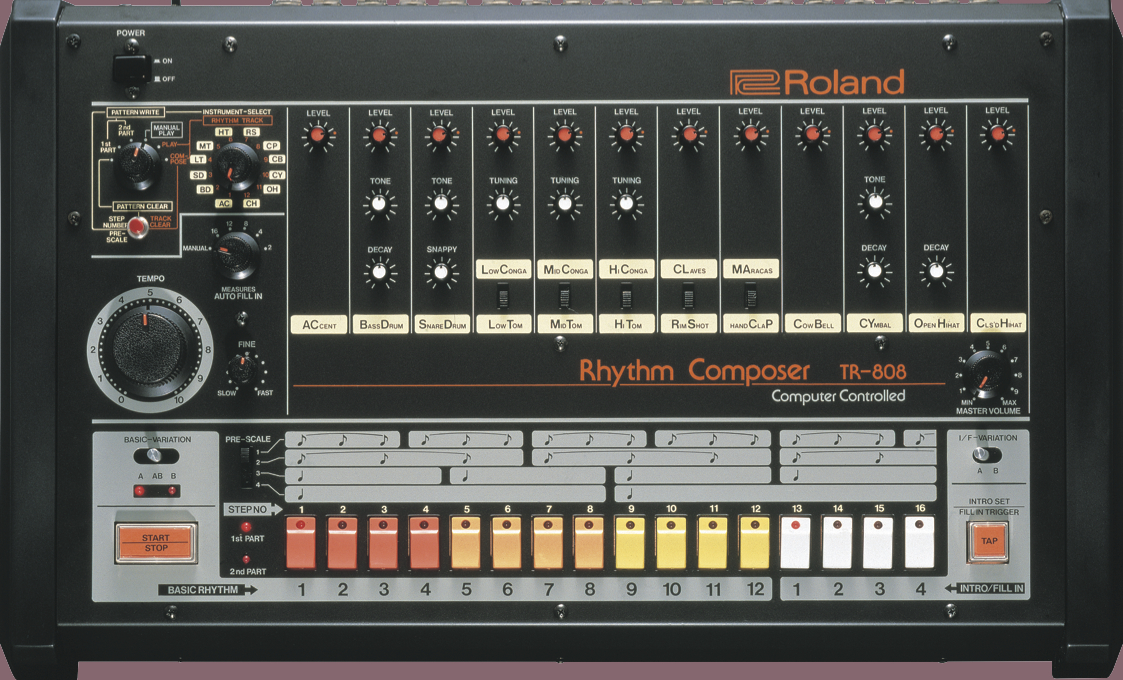Screen dimensions: 1123x680
Task: Click the Low Tom tuning knob
Action: coord(503,203)
